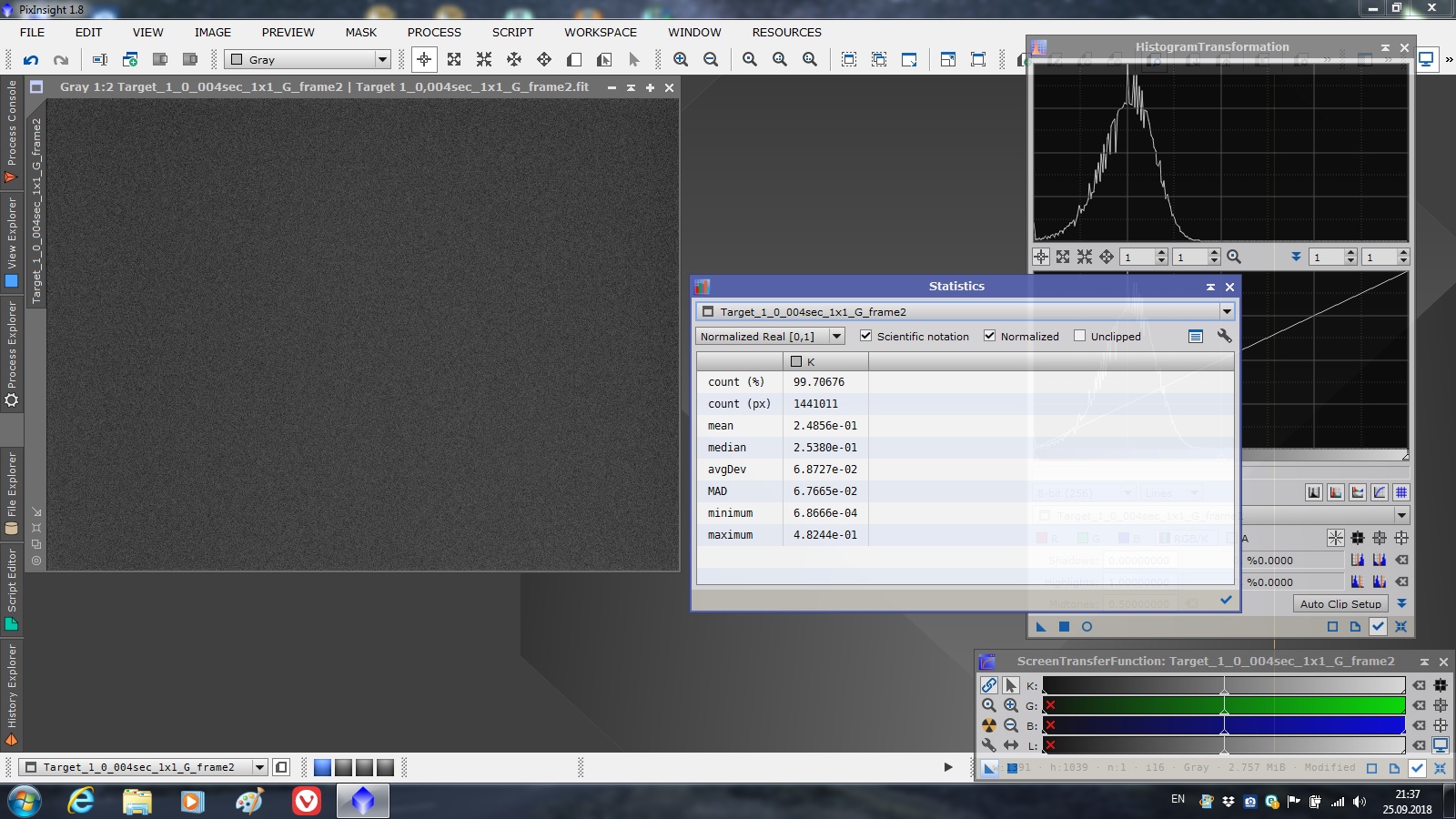Reset HistogramTransformation using the bottom-right icon
The width and height of the screenshot is (1456, 819).
[1400, 626]
